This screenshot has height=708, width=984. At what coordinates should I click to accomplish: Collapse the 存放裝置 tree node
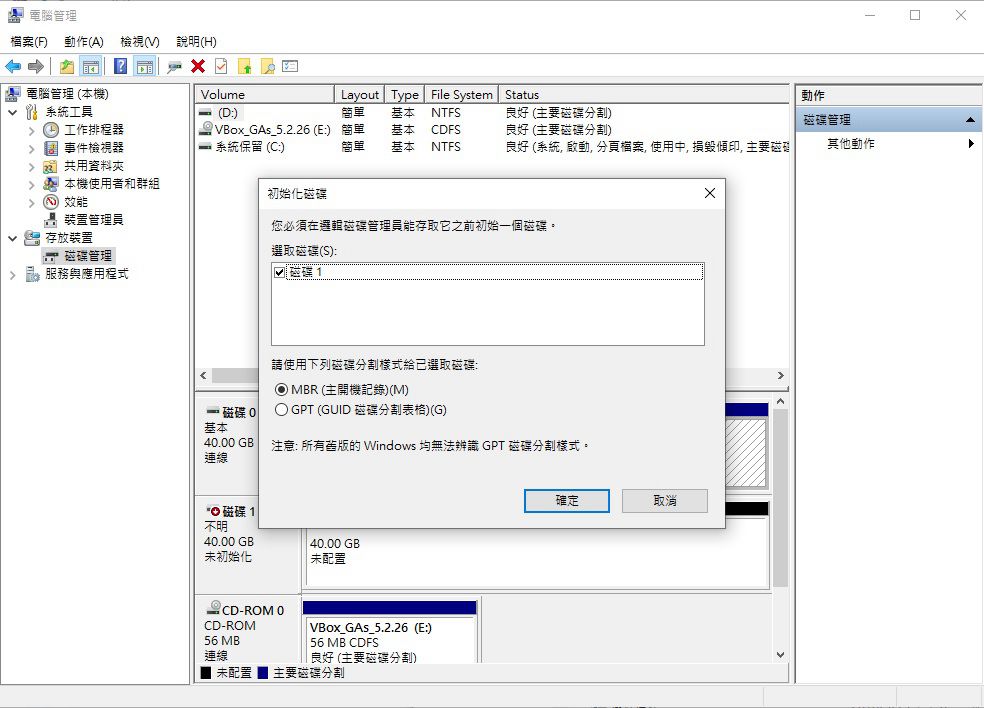(x=13, y=239)
